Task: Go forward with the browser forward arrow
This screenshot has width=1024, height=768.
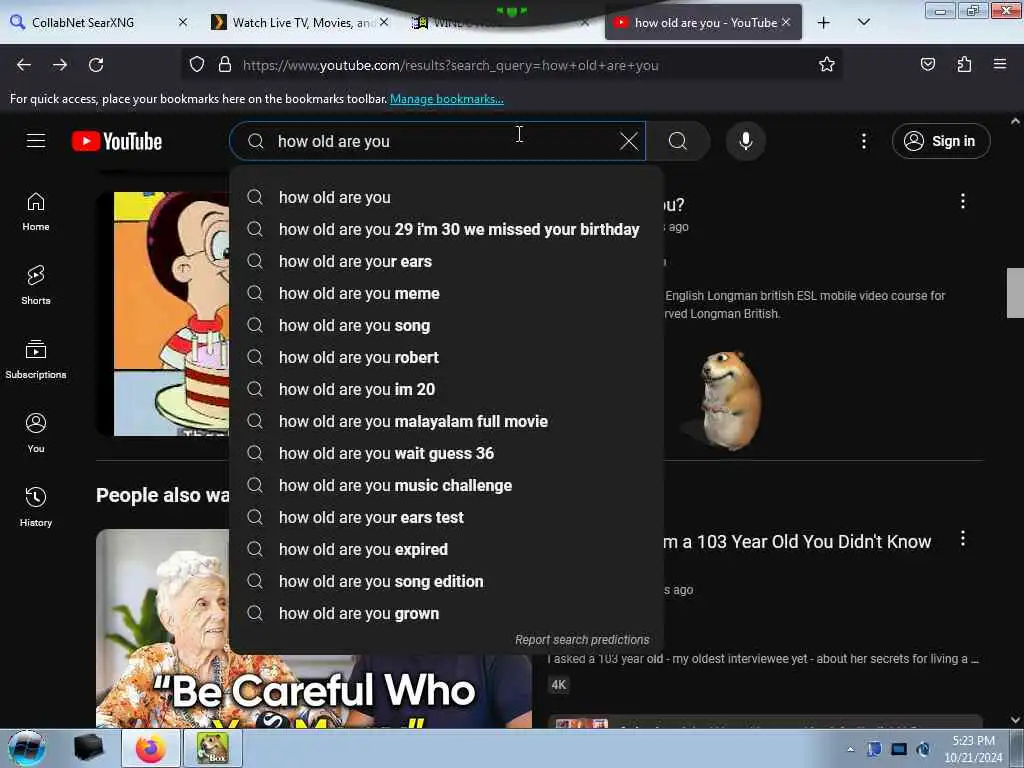Action: [x=60, y=65]
